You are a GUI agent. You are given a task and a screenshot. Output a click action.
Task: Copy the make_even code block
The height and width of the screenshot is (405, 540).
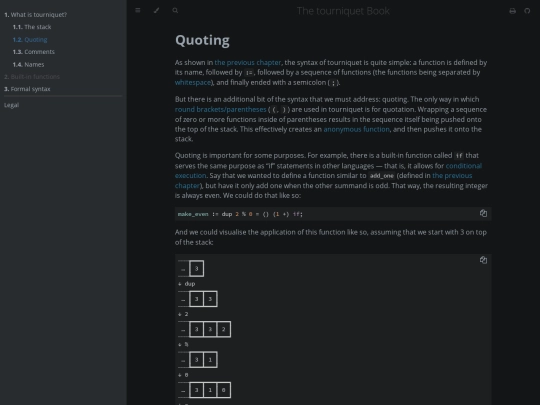tap(483, 213)
